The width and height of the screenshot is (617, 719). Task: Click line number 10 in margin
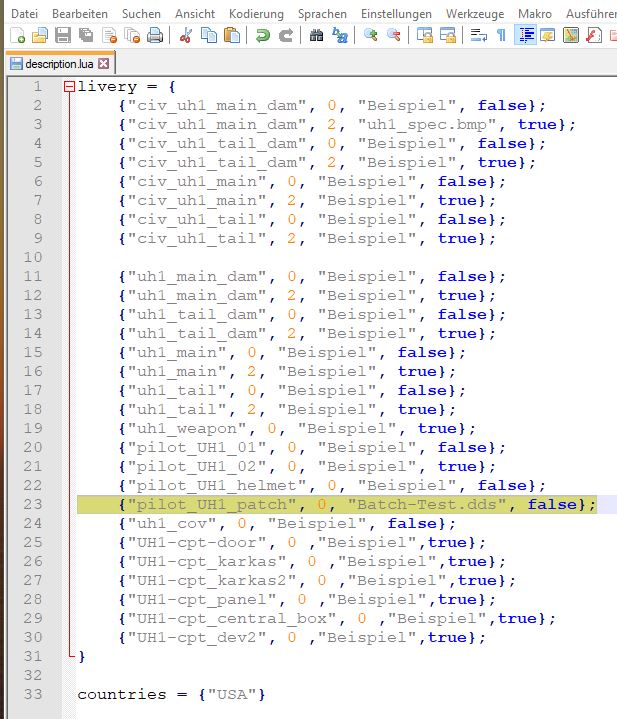(33, 257)
